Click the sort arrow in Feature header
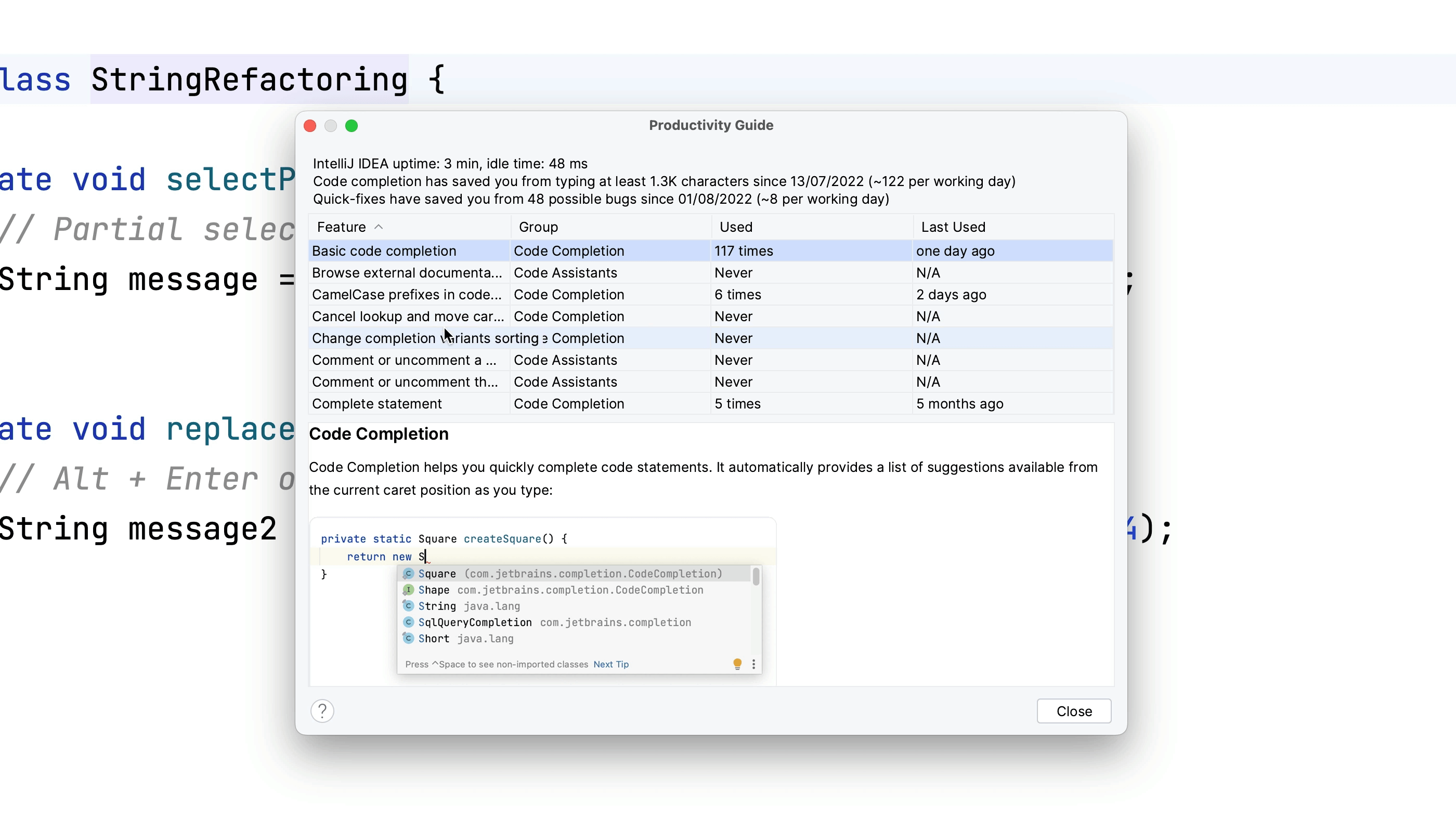The width and height of the screenshot is (1456, 817). click(379, 227)
